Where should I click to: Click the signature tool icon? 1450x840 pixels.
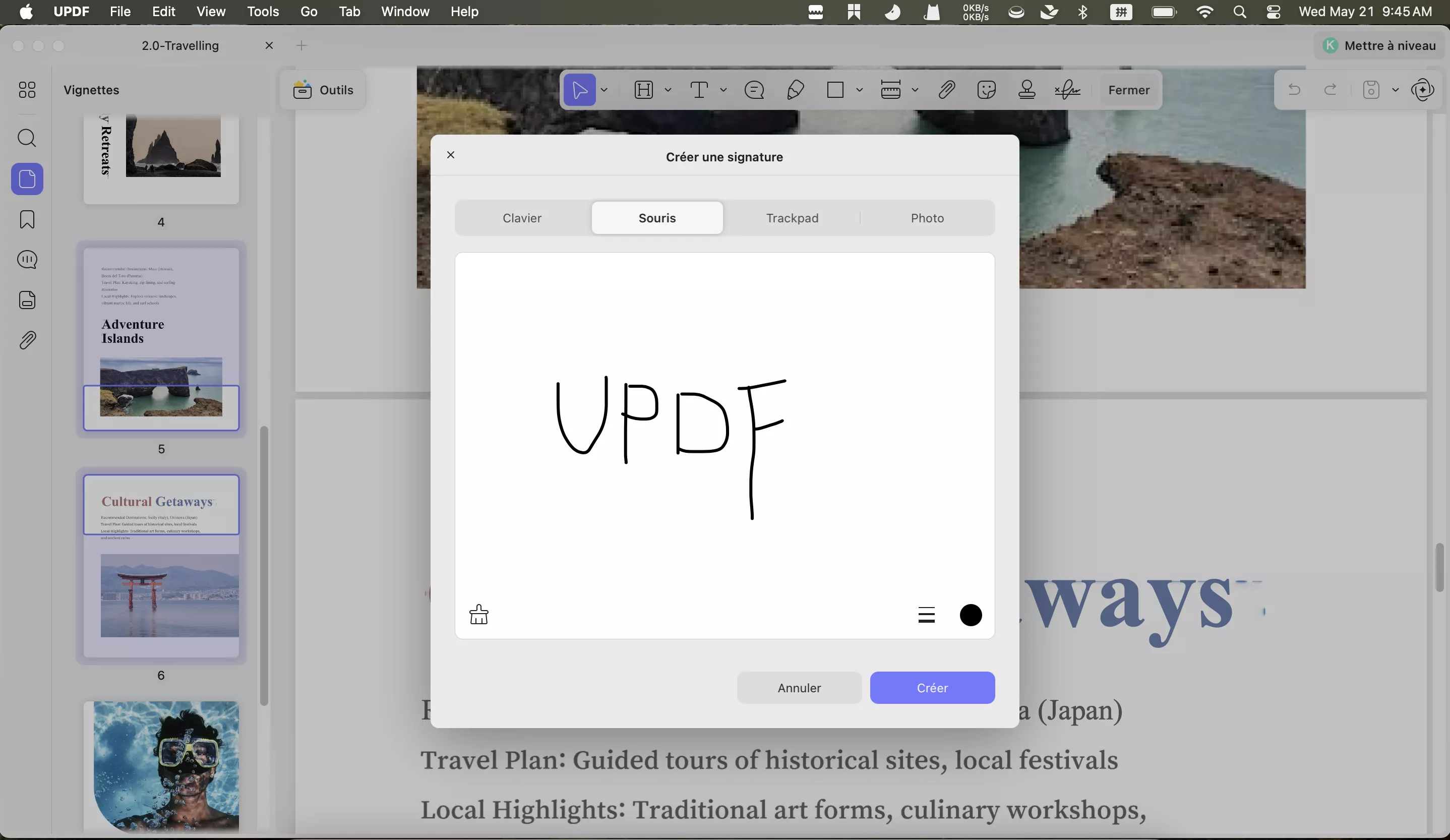(x=1067, y=90)
